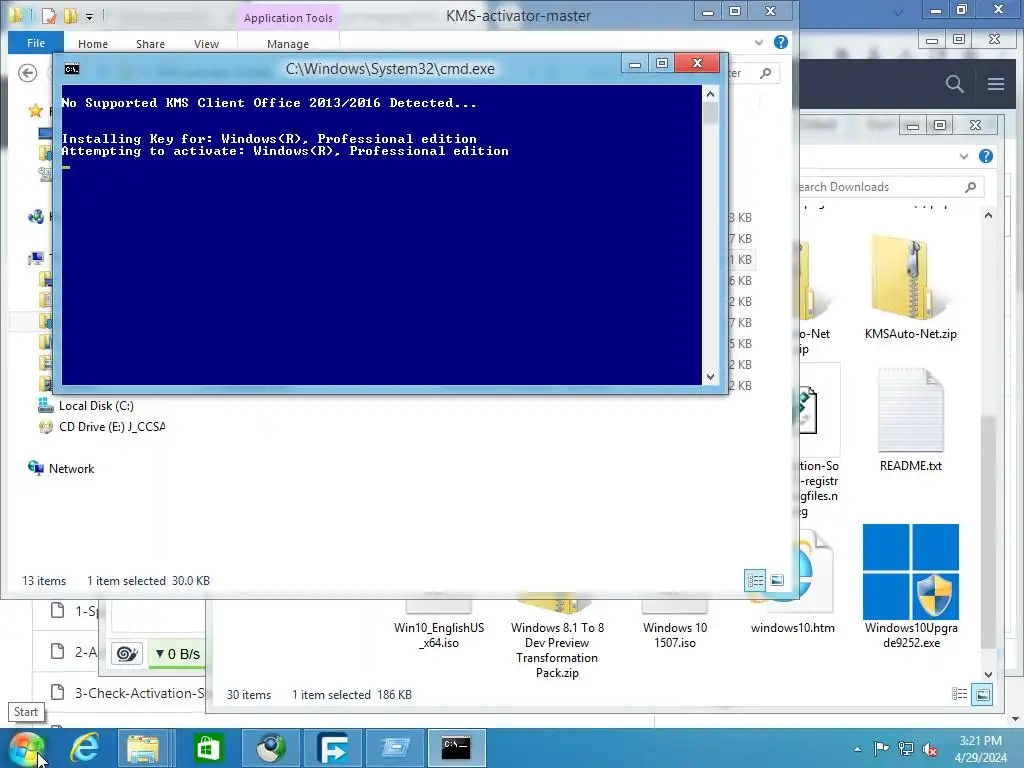Click dropdown chevron in the browser title bar

point(899,12)
